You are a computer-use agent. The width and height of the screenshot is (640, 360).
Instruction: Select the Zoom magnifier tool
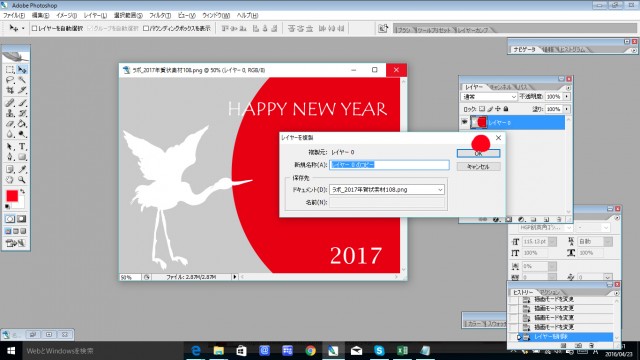coord(22,180)
